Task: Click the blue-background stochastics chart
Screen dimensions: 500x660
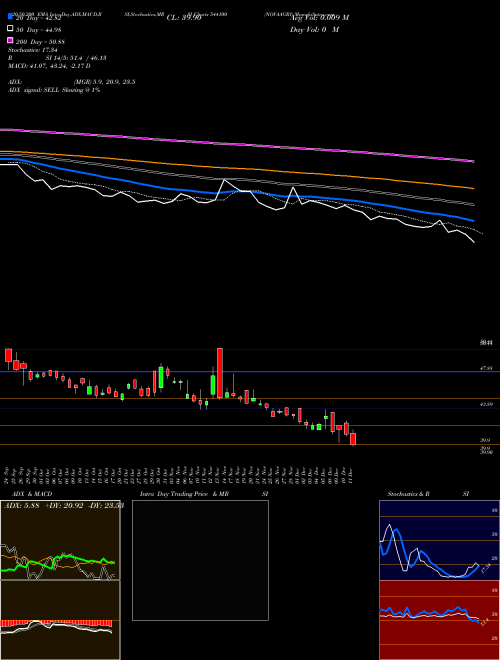Action: 439,540
